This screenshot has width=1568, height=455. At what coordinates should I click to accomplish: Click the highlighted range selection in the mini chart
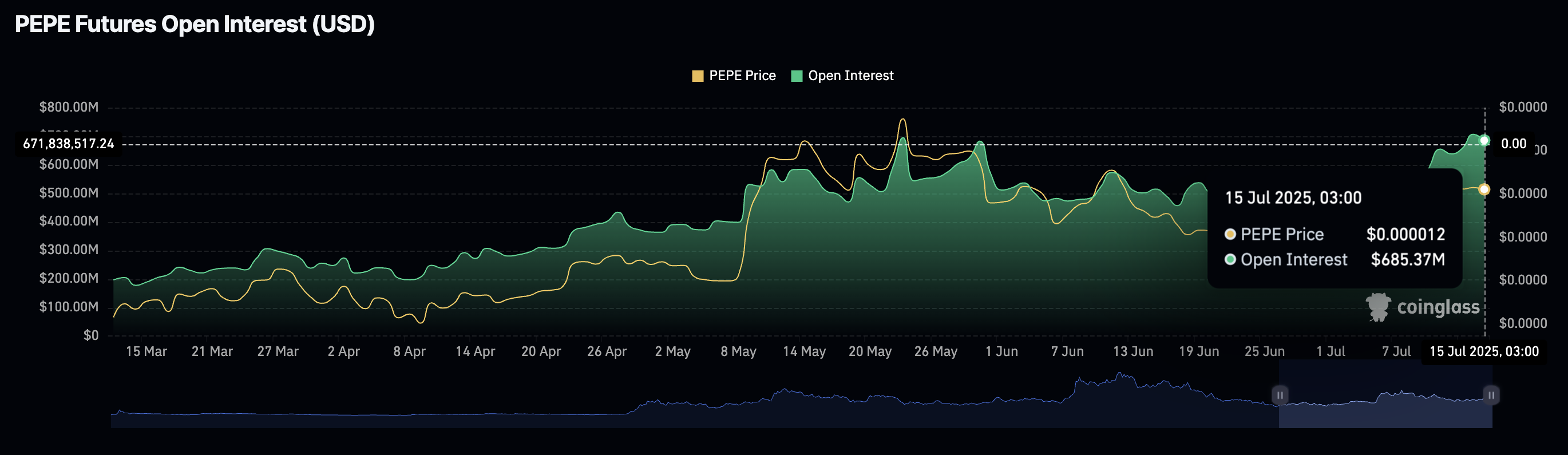(1385, 394)
